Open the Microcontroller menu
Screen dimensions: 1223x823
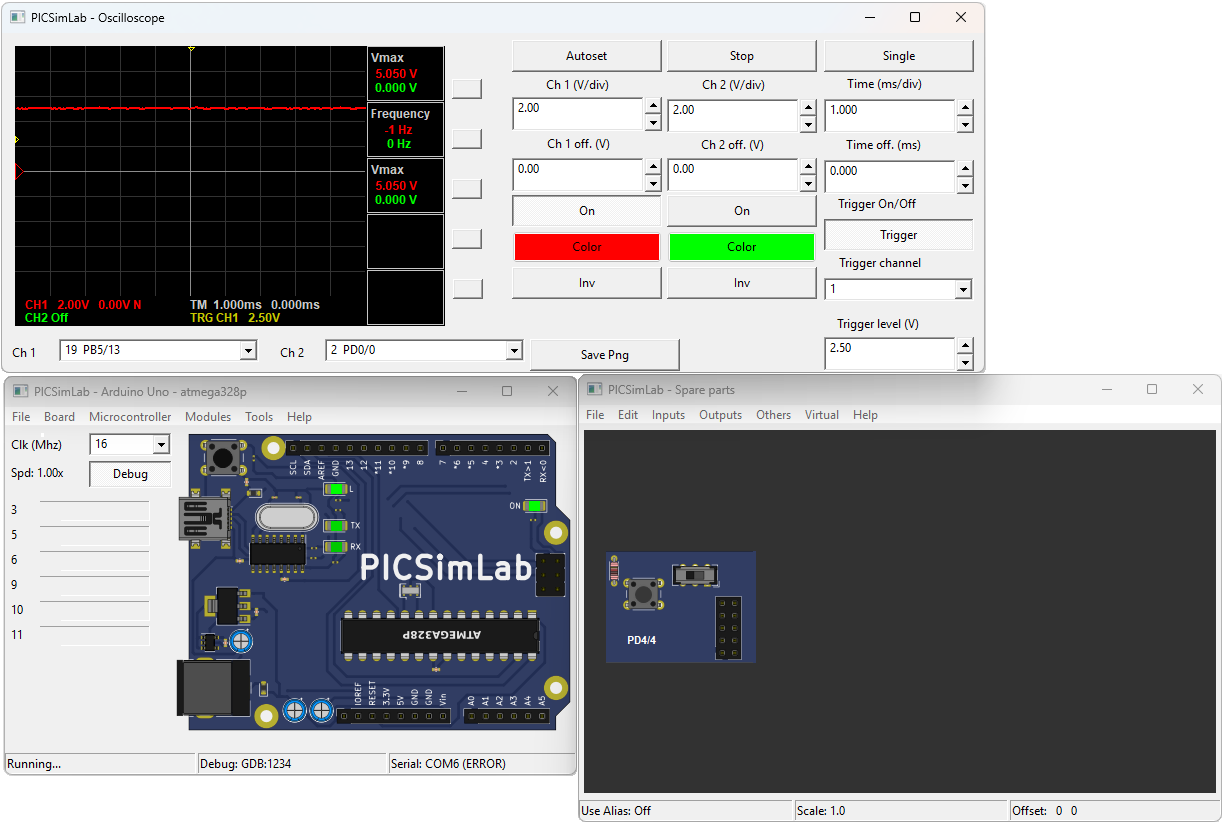coord(130,417)
